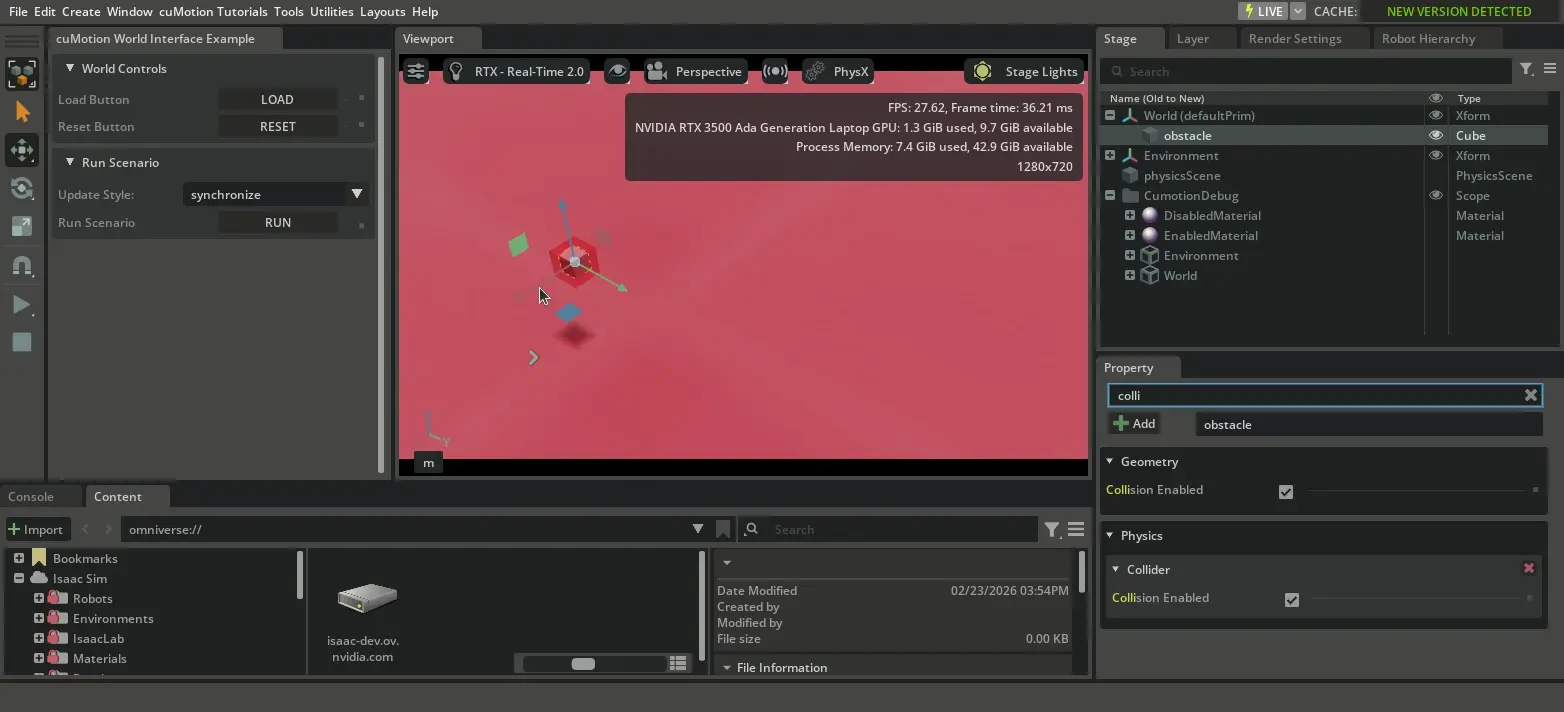1564x712 pixels.
Task: Toggle visibility eye for obstacle prim
Action: 1435,135
